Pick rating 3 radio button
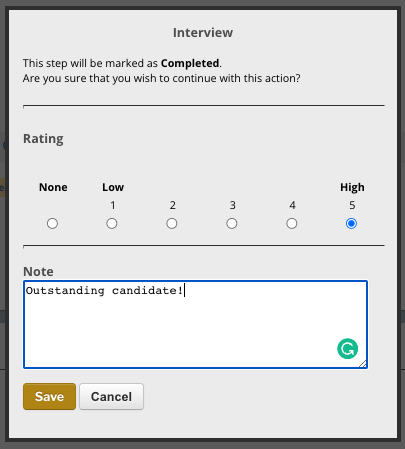 click(232, 223)
